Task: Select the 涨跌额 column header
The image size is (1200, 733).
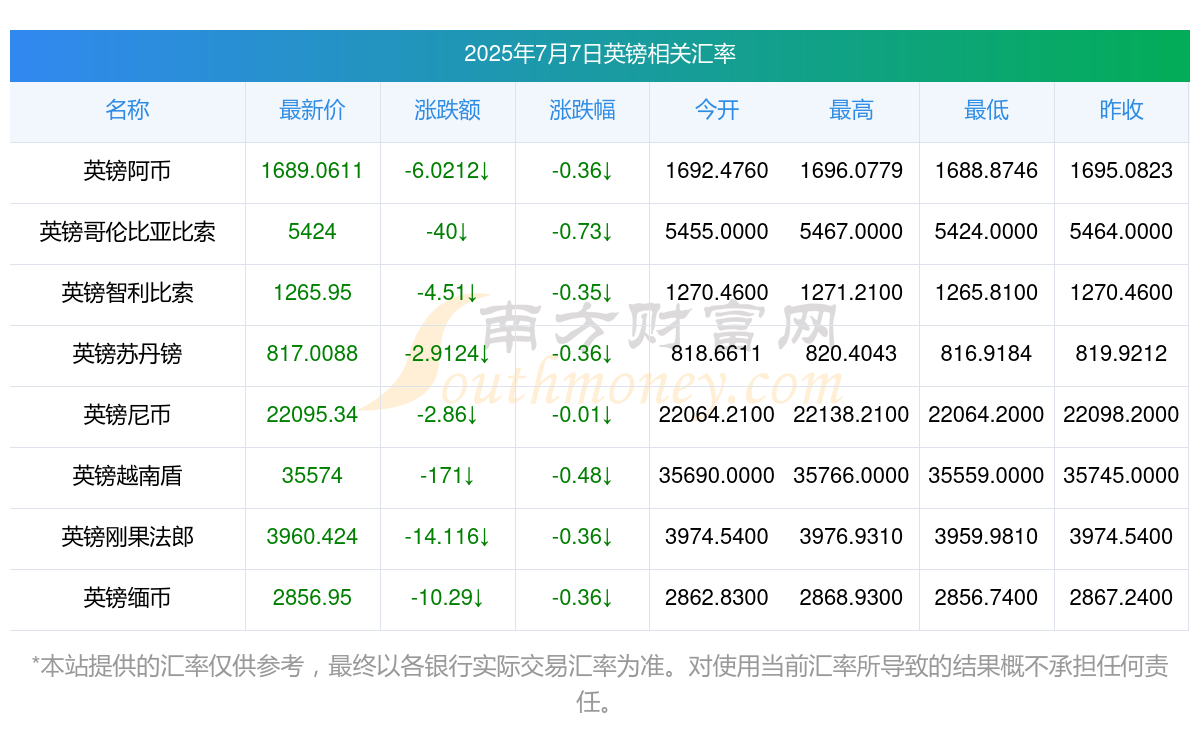Action: (447, 111)
